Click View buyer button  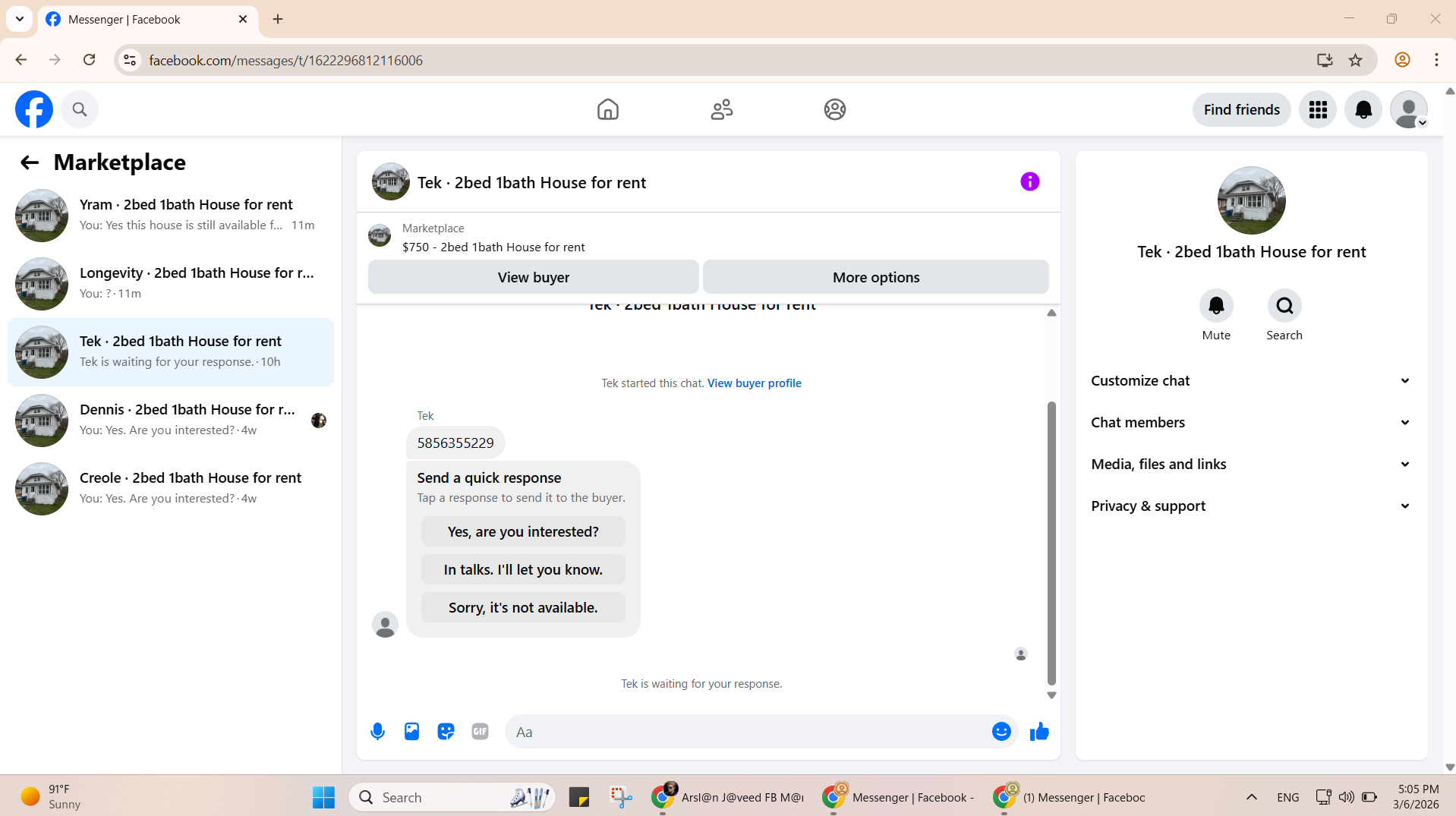click(533, 277)
